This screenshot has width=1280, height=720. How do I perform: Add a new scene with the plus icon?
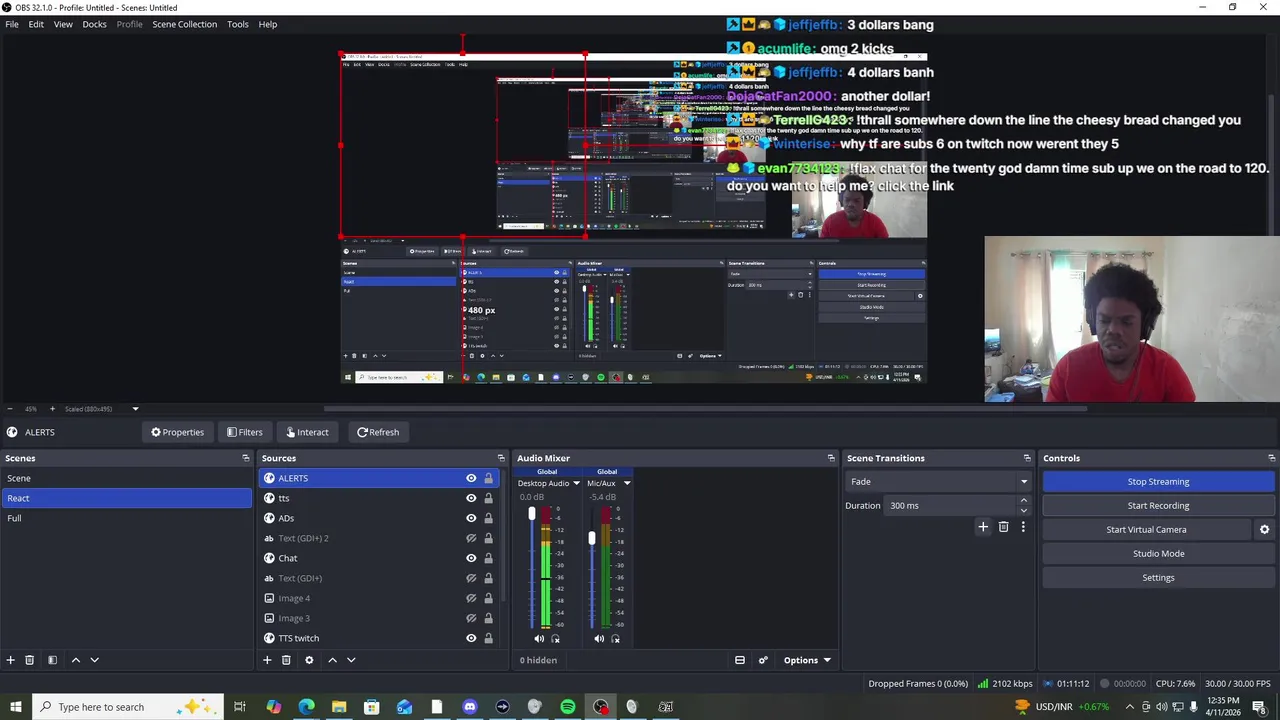11,660
